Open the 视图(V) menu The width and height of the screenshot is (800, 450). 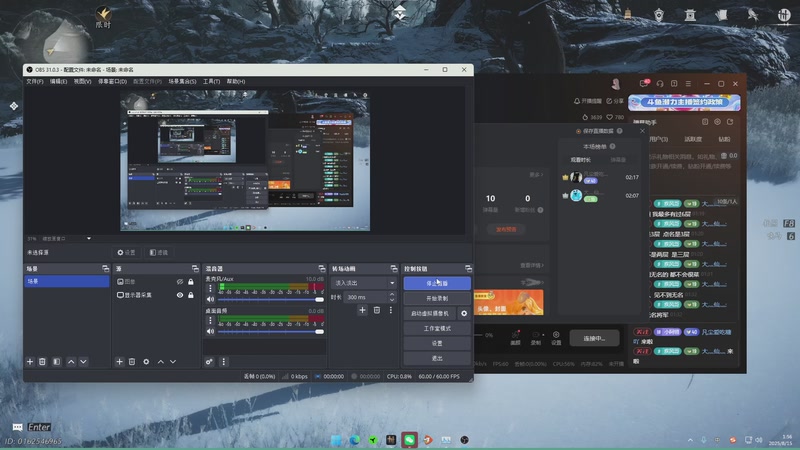click(82, 82)
